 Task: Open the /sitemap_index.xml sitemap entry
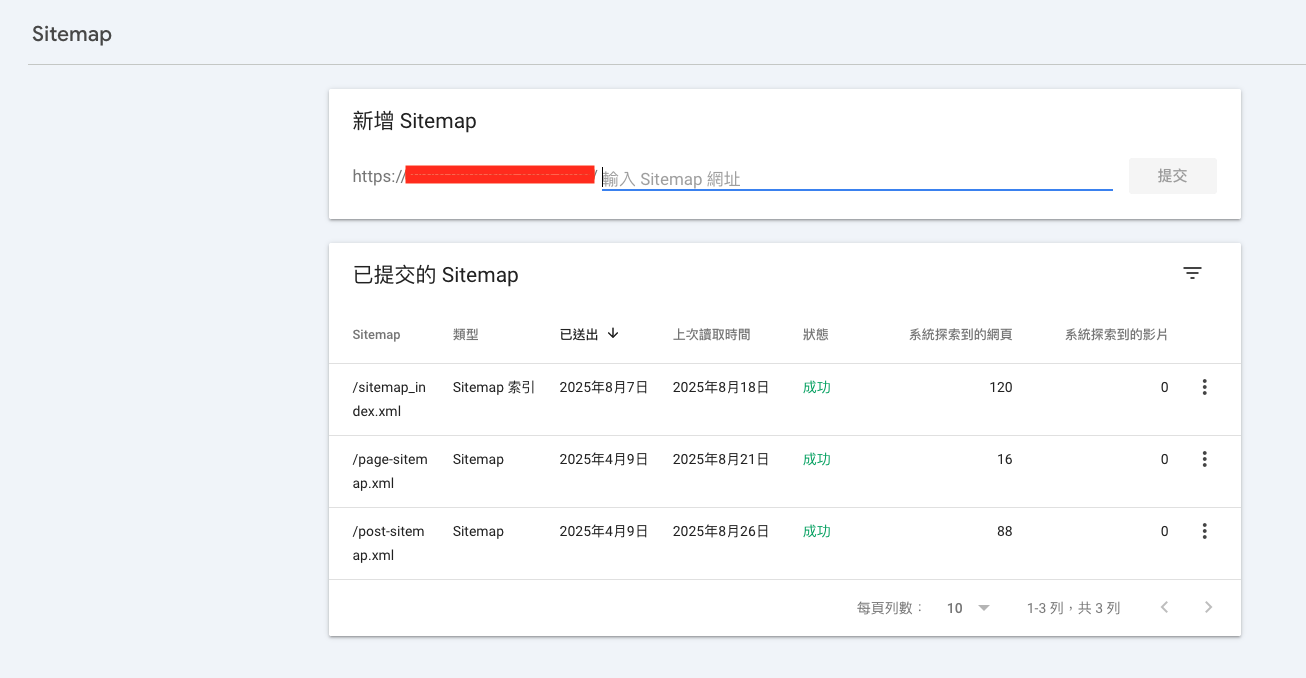coord(389,399)
